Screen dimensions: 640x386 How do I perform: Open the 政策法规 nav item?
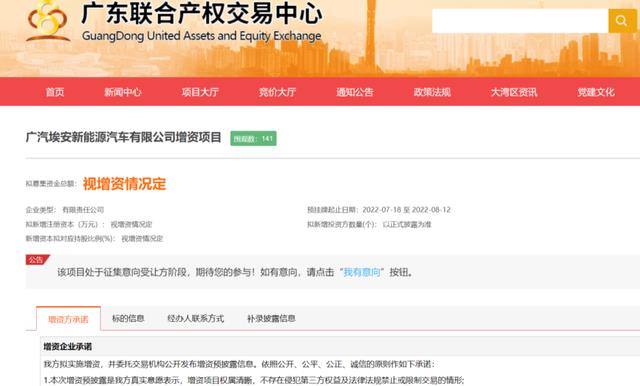(x=432, y=92)
